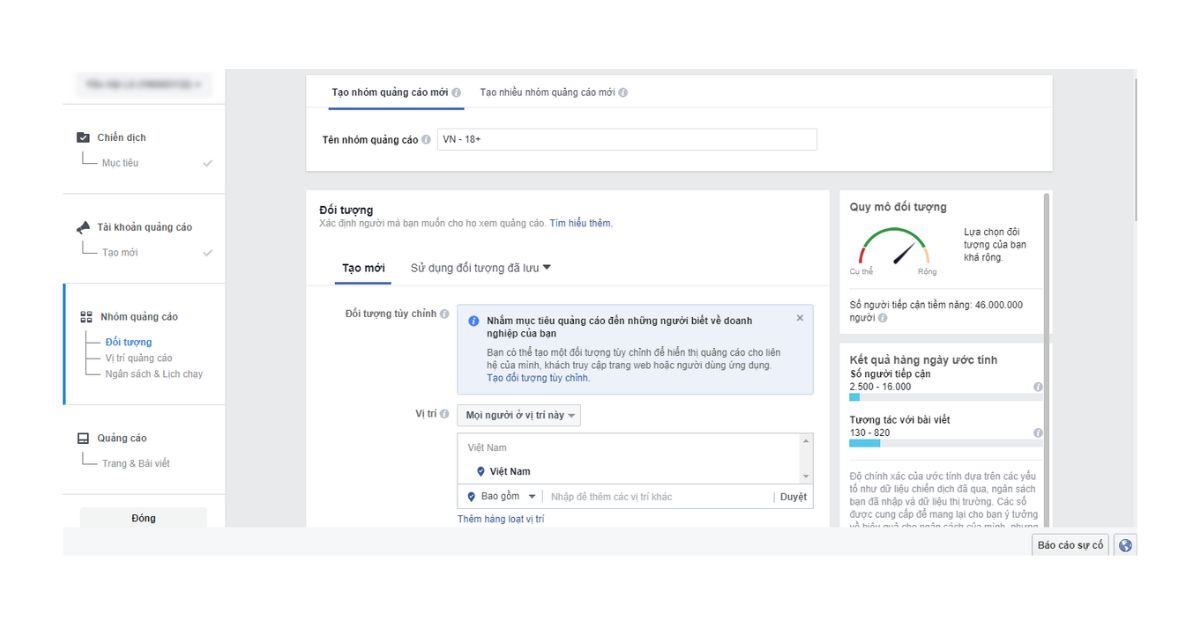Screen dimensions: 1200x625
Task: Open the Tìm hiểu thêm link
Action: click(580, 223)
